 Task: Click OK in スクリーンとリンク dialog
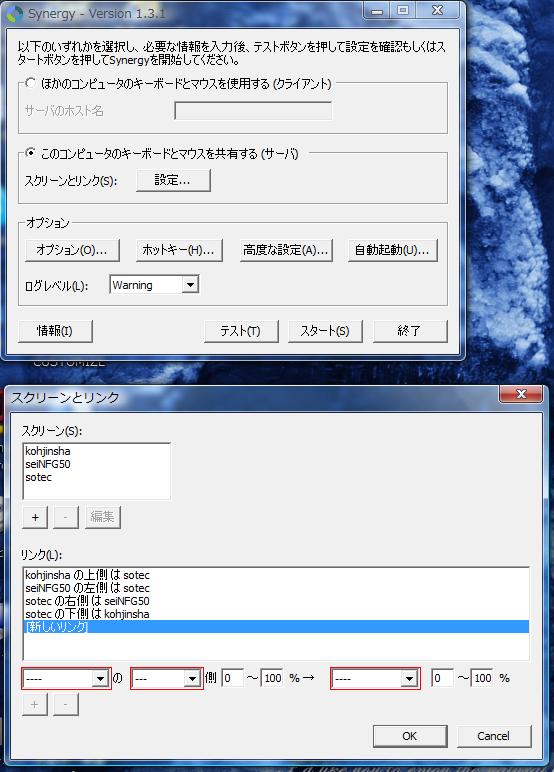[410, 736]
